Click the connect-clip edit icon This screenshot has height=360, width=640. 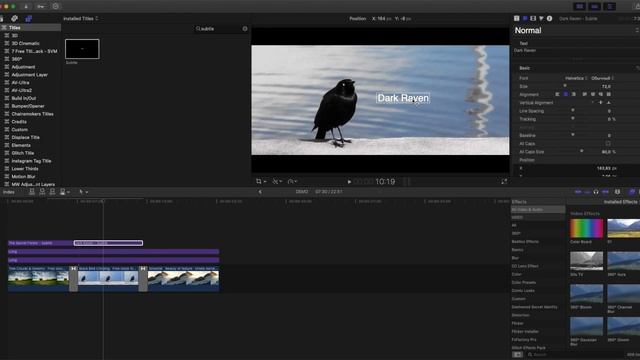(x=32, y=192)
